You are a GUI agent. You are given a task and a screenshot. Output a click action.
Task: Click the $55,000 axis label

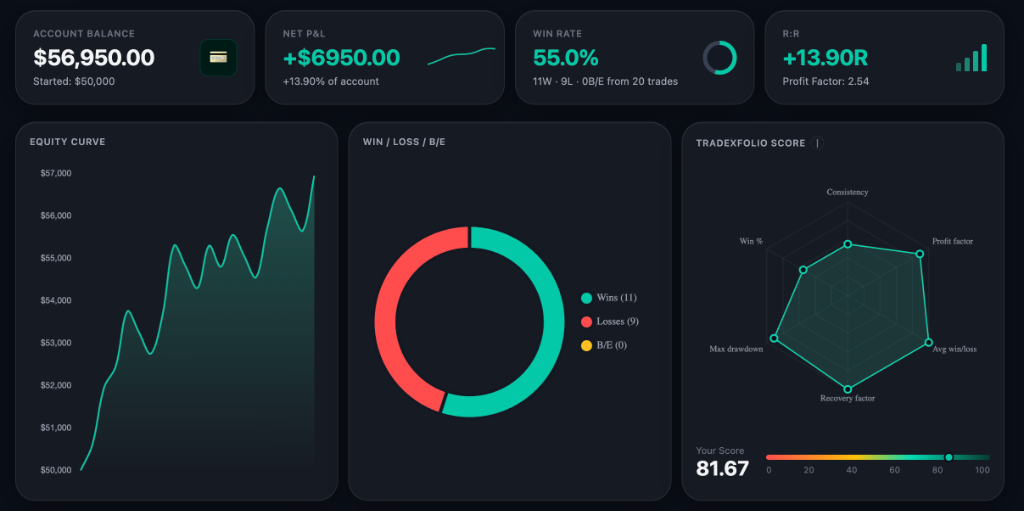point(56,258)
